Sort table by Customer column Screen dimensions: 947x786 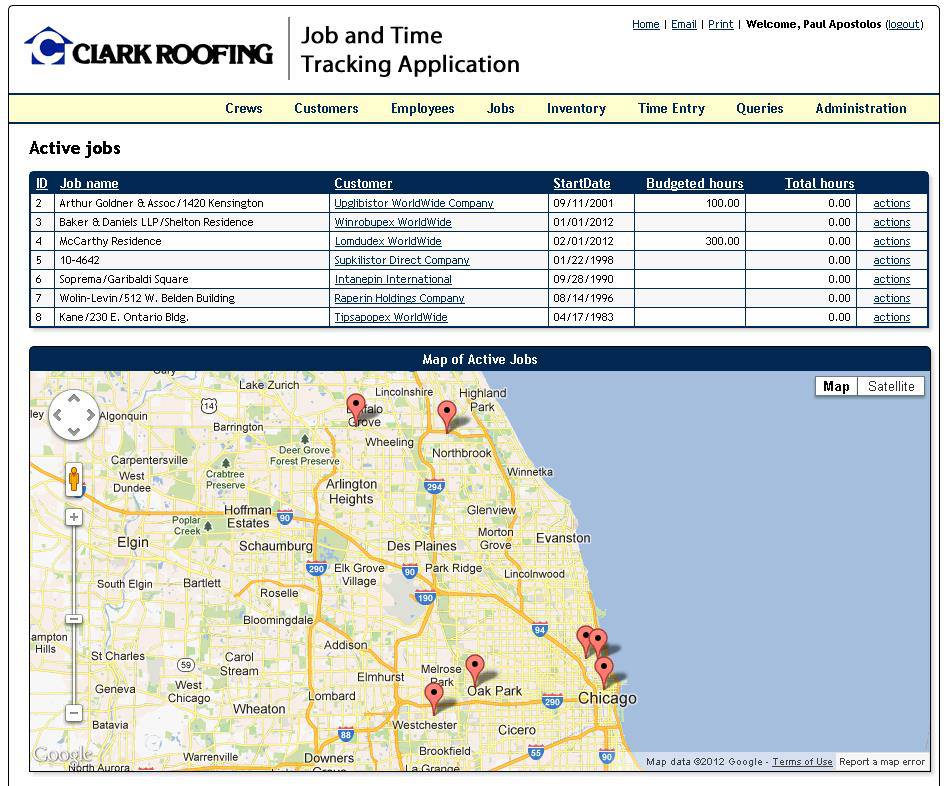(363, 184)
